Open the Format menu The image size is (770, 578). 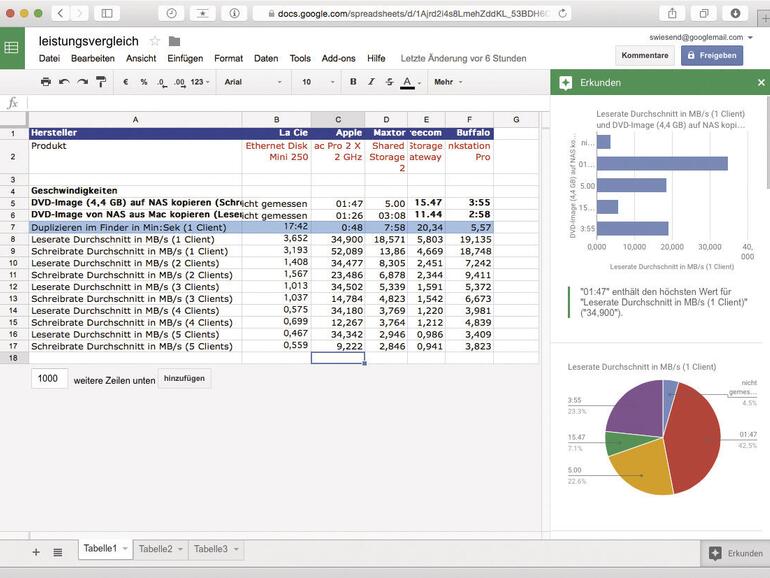[228, 58]
